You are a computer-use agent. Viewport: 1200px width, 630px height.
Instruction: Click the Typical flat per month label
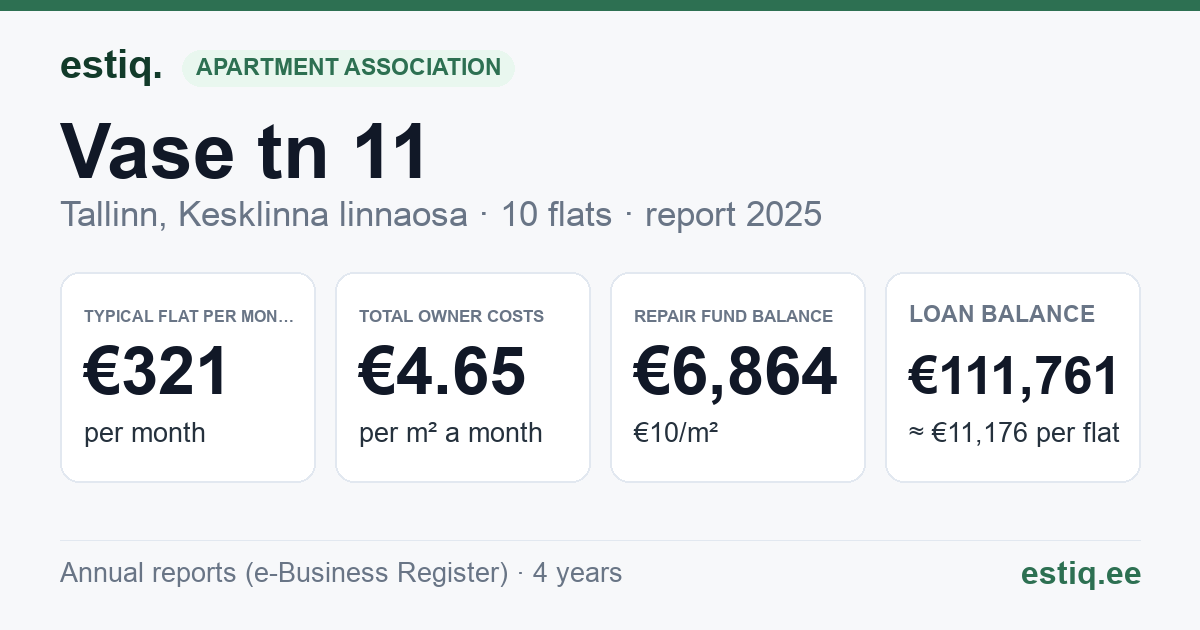pyautogui.click(x=189, y=316)
